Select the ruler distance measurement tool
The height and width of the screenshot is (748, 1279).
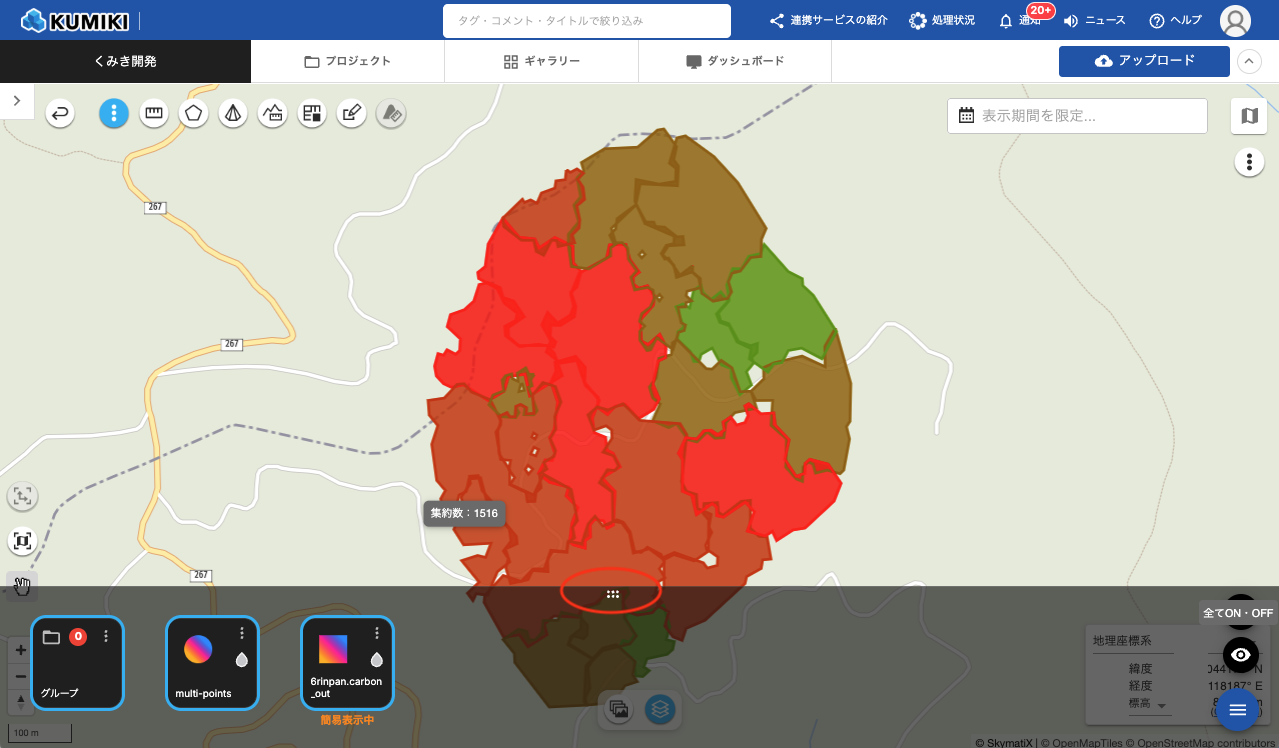point(153,114)
